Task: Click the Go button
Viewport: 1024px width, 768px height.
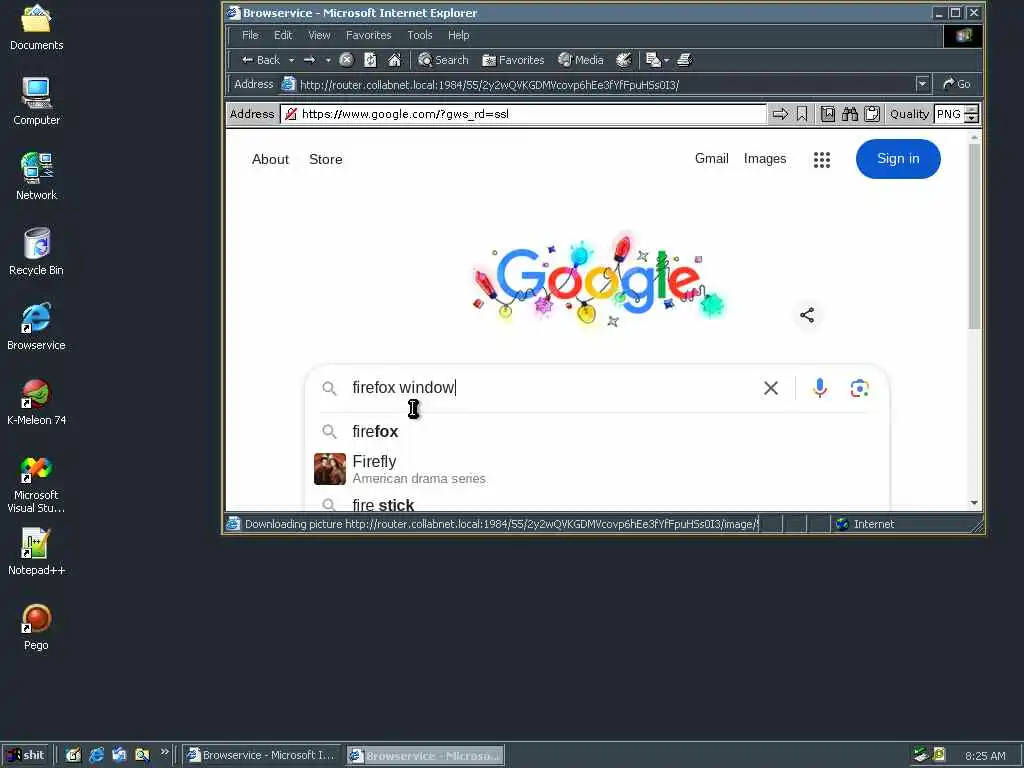Action: click(957, 84)
